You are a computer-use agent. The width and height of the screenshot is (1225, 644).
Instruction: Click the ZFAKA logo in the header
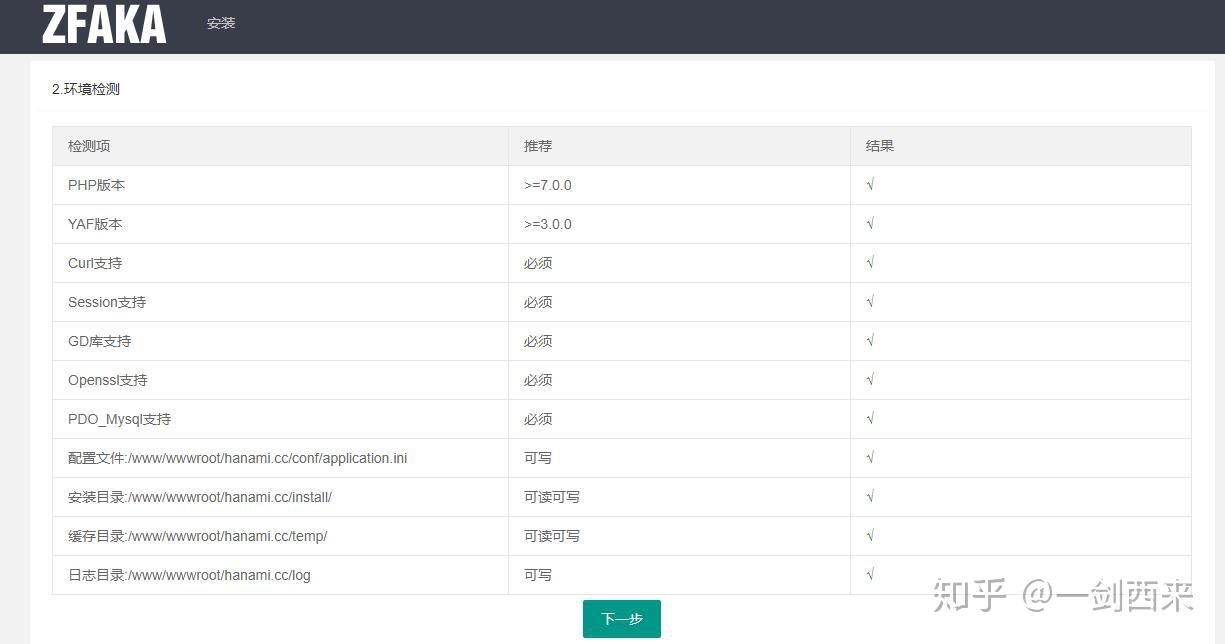(103, 25)
